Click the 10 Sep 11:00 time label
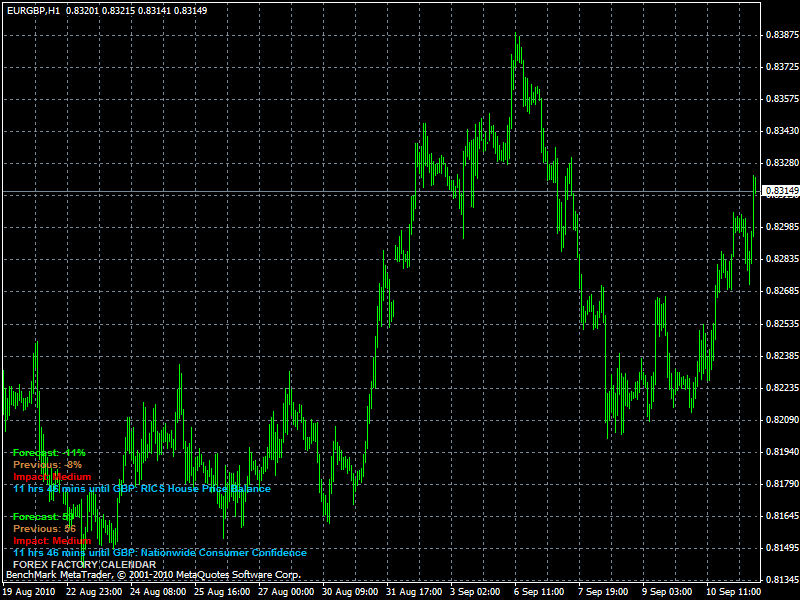Viewport: 800px width, 600px height. pos(733,592)
